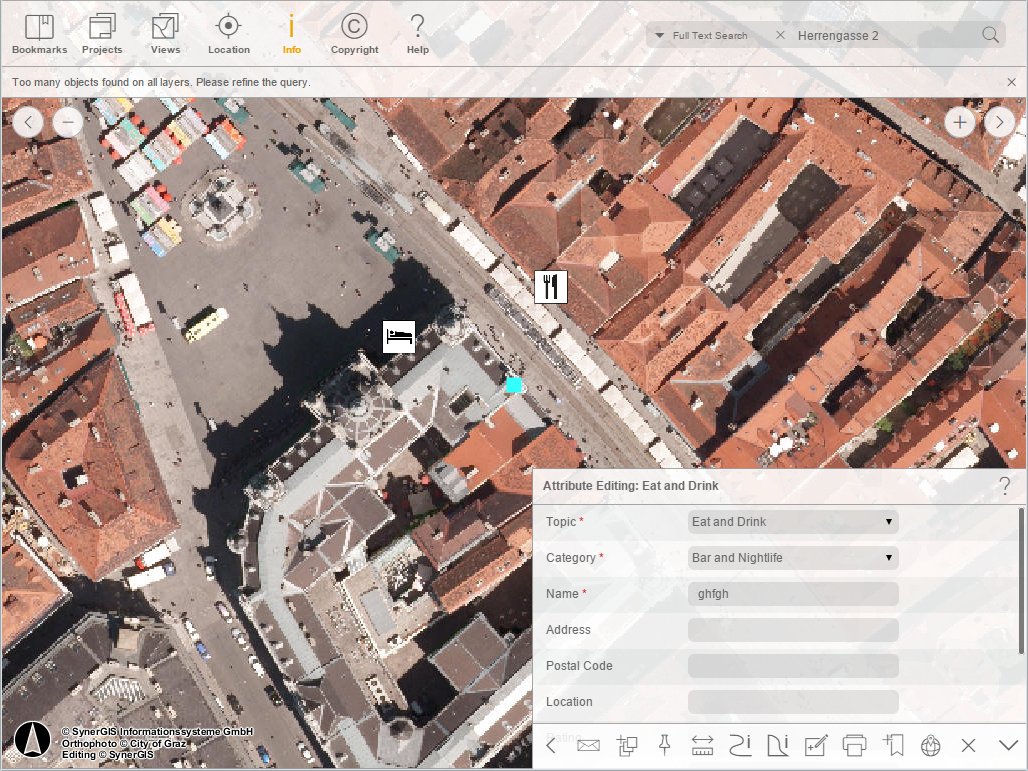
Task: Click the cyan highlighted map marker
Action: [513, 384]
